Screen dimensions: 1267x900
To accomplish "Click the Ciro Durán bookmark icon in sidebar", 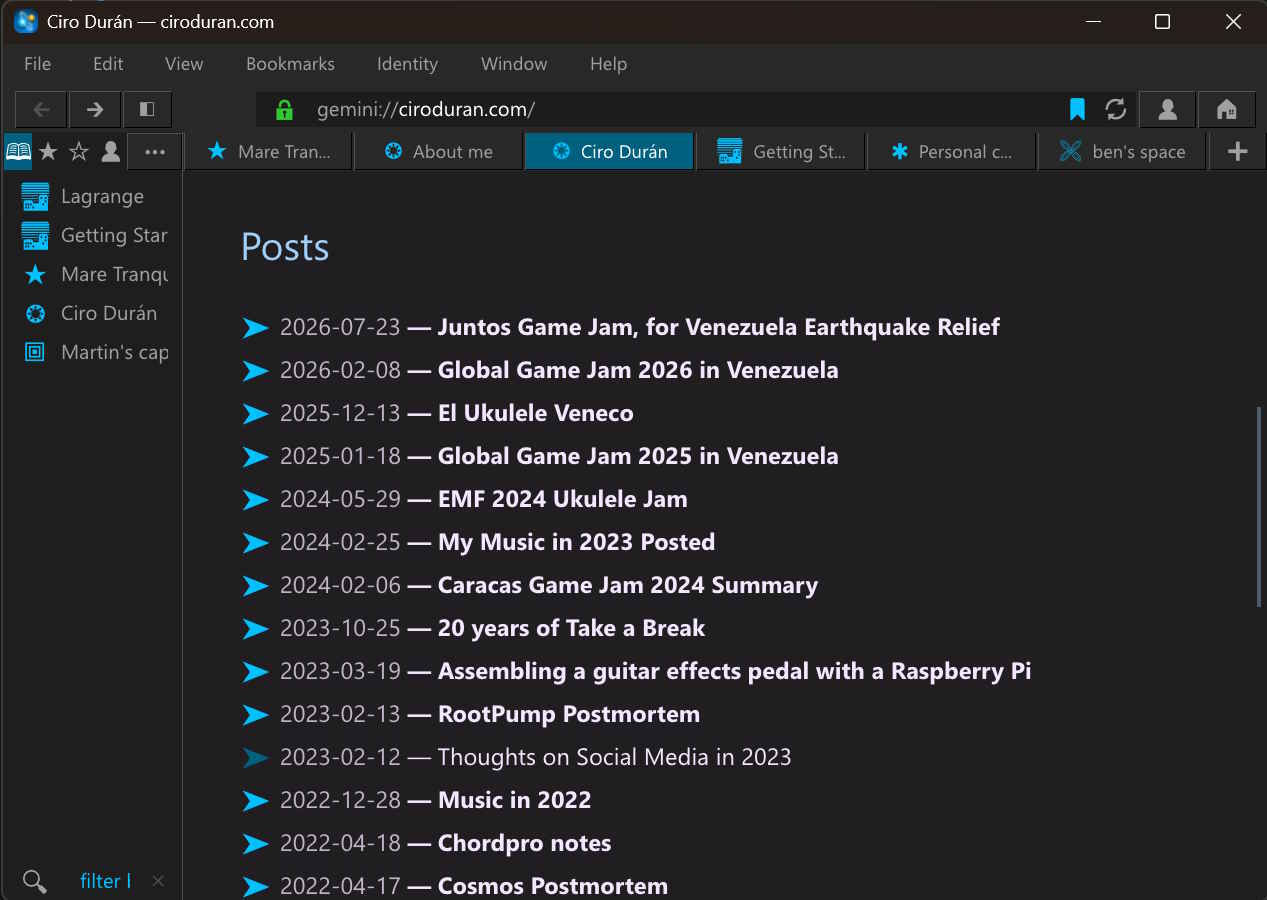I will [35, 313].
